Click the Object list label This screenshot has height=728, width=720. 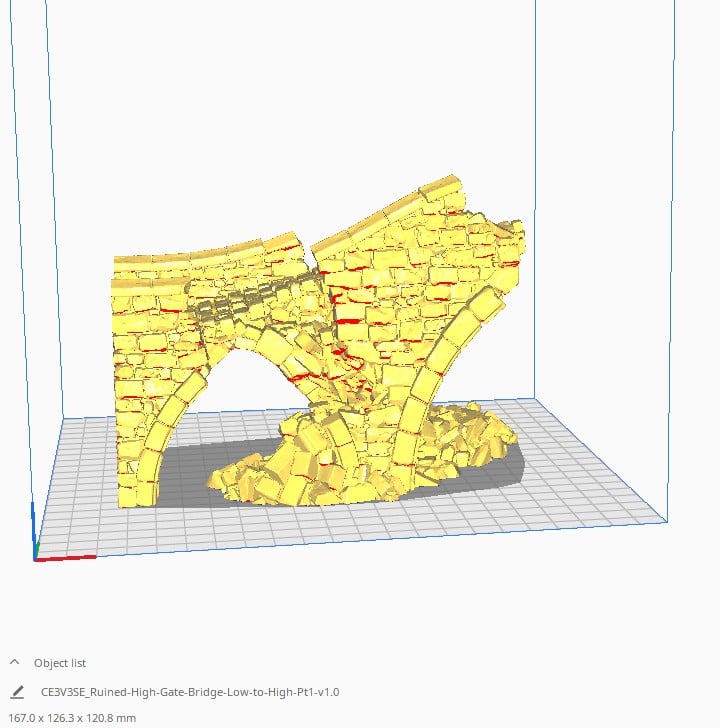(60, 663)
